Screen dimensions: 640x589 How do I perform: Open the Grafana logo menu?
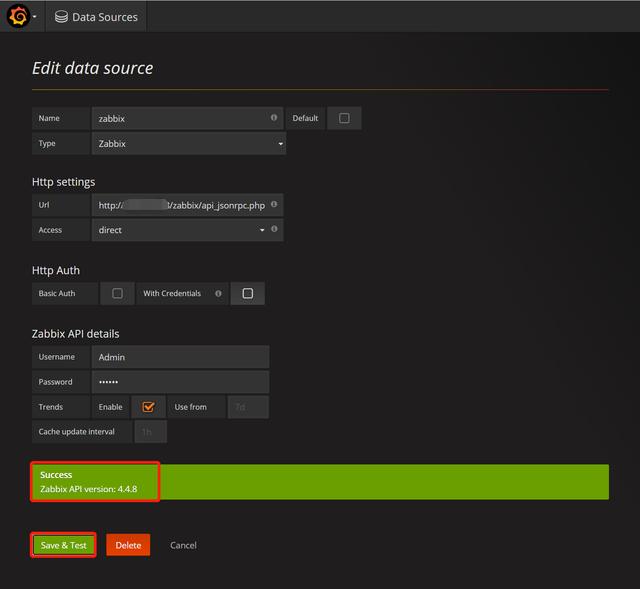18,16
